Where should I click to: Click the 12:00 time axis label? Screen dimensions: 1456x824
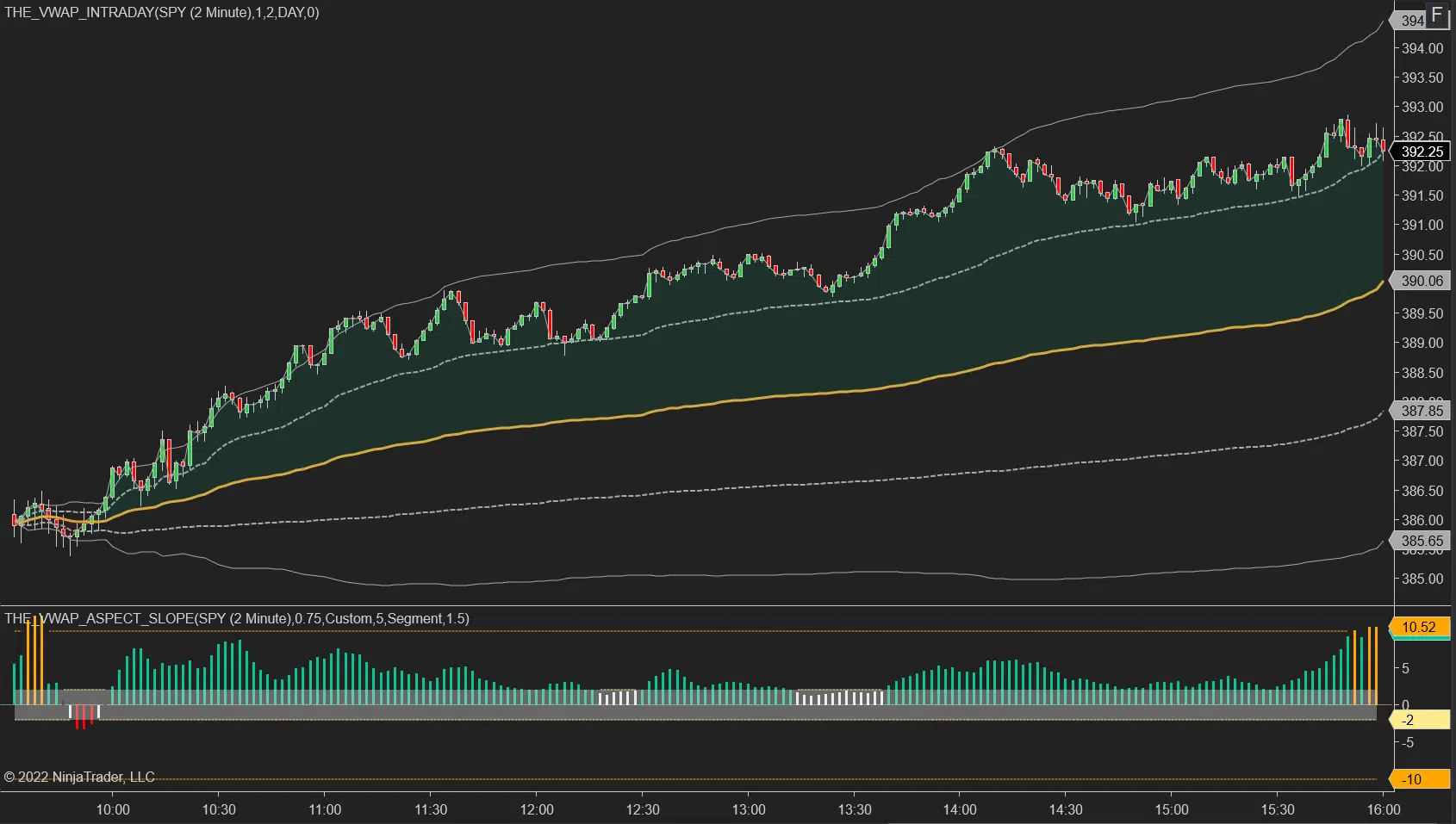537,809
